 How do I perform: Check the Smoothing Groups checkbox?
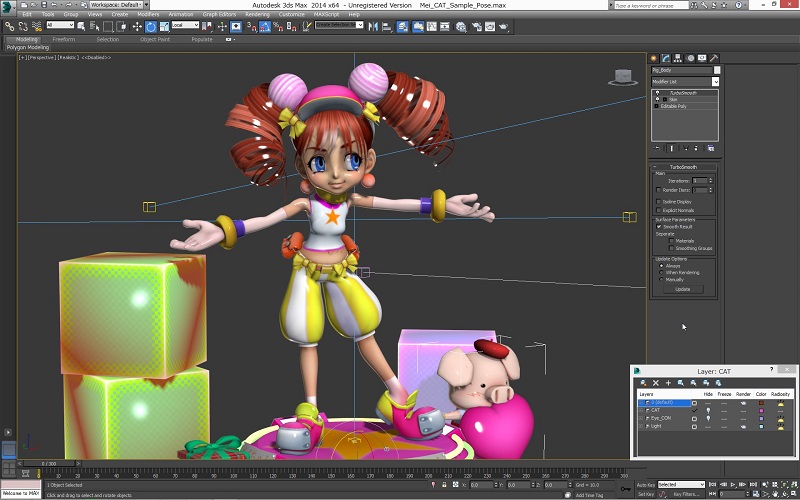[671, 248]
